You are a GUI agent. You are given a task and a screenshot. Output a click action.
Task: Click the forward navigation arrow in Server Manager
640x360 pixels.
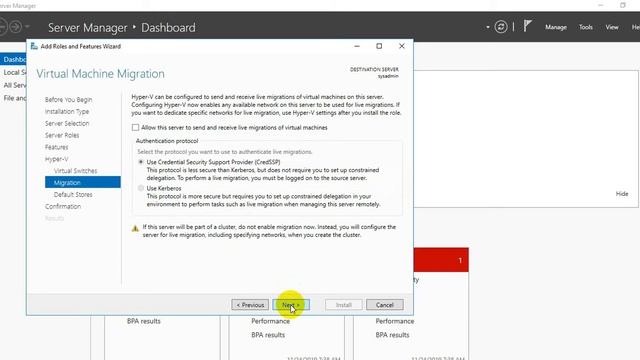(x=16, y=27)
